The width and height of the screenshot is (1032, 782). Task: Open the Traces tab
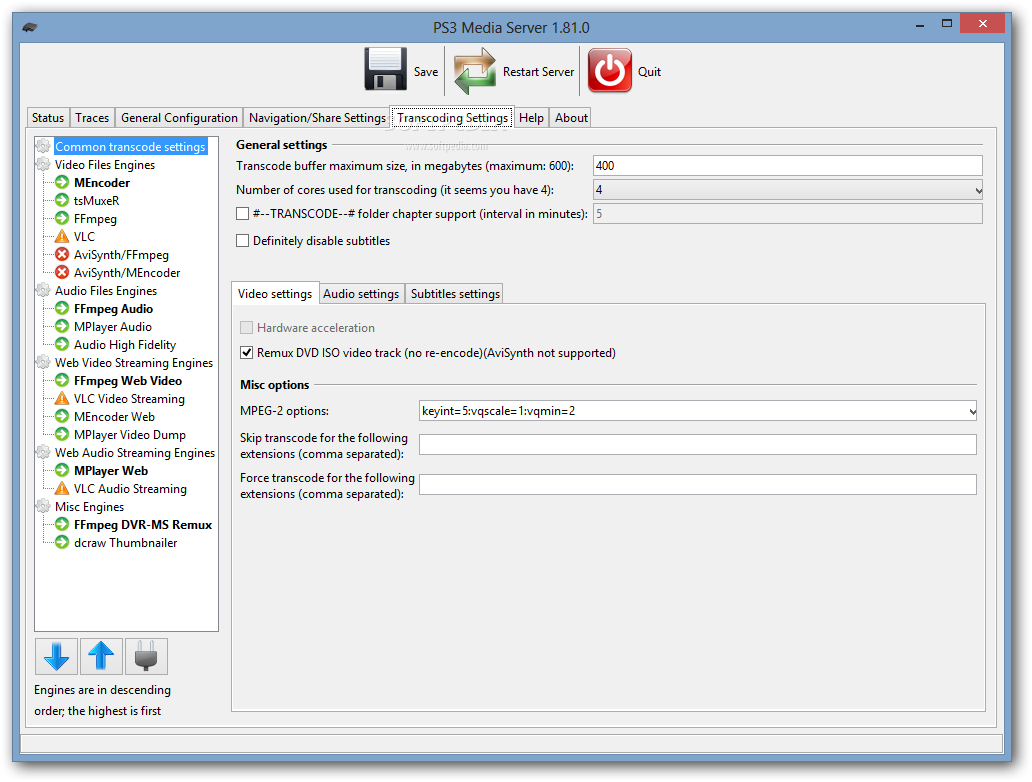tap(92, 118)
